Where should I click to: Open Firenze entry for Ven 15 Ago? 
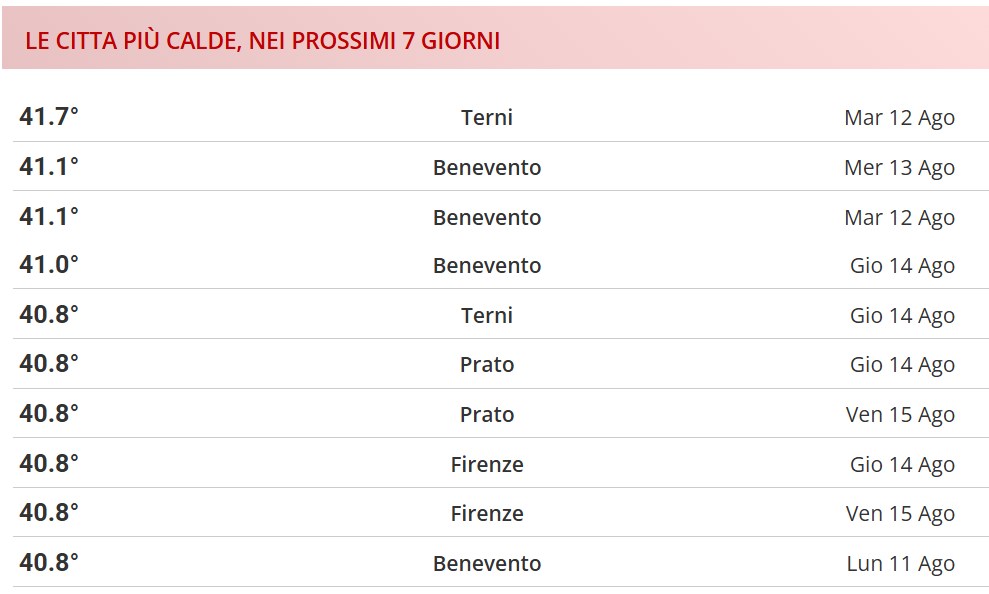pos(487,514)
